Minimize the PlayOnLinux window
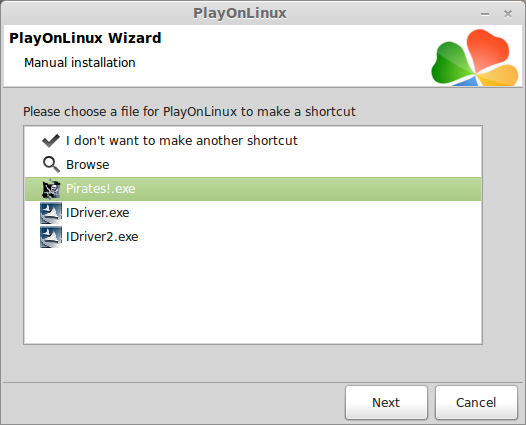Screen dimensions: 526x425 tap(485, 14)
